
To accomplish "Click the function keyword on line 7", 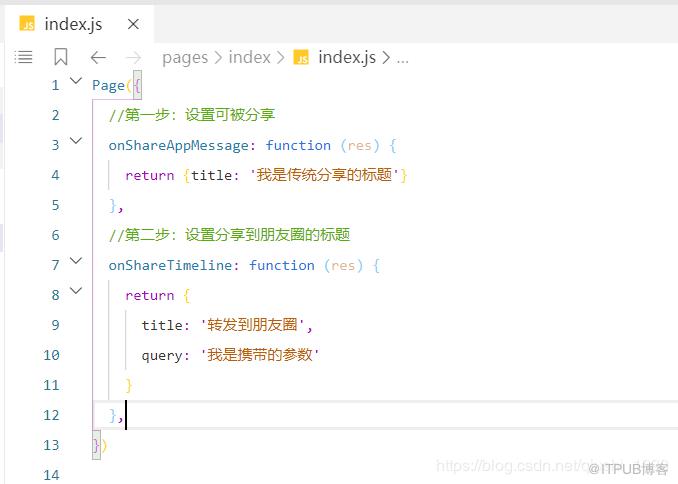I will (x=281, y=265).
